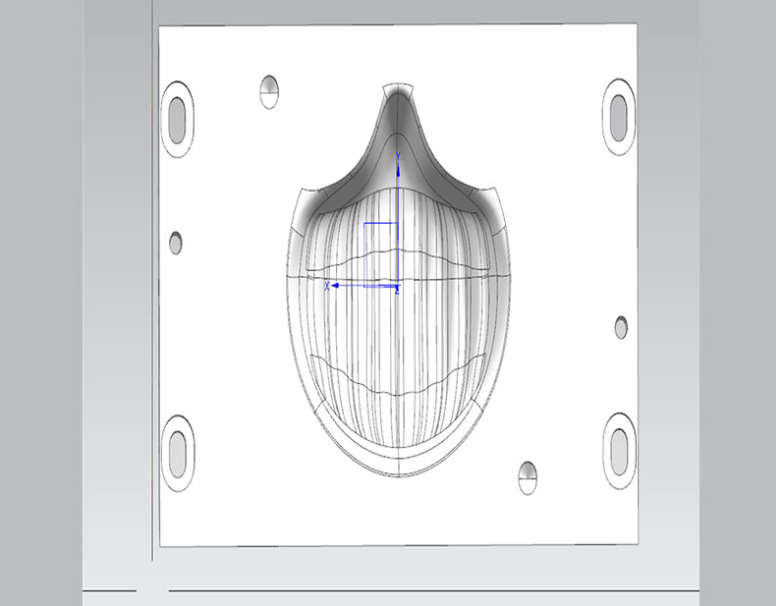Select the half-shaded pin hole near the top-left slot
The image size is (776, 606).
269,92
